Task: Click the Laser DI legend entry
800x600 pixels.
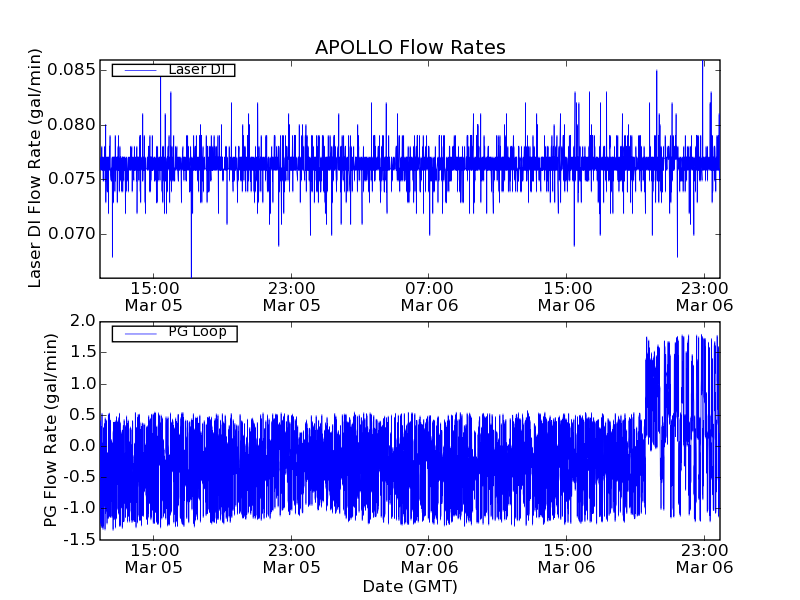Action: [173, 70]
